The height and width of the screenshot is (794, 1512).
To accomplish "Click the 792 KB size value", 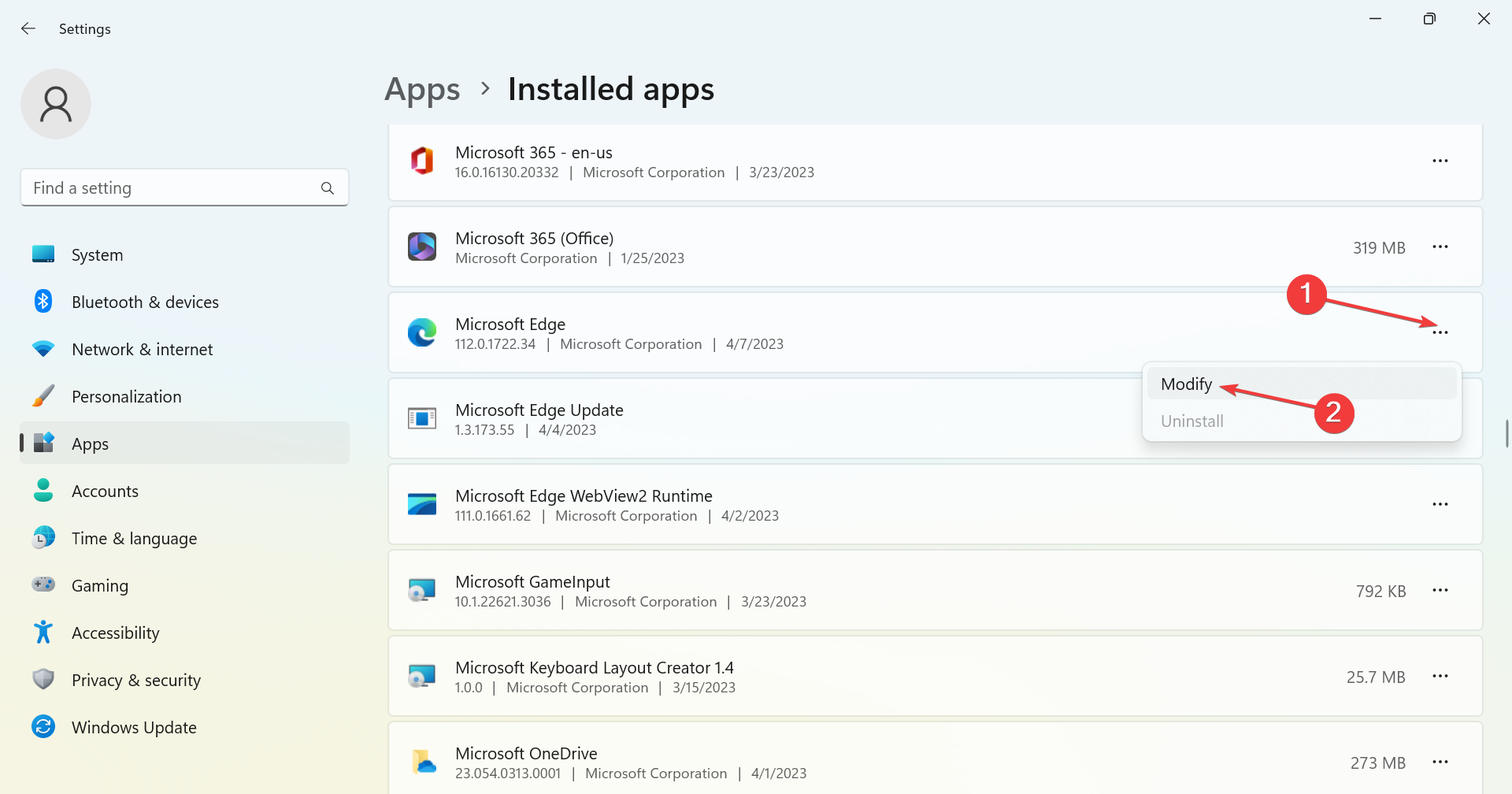I will (x=1380, y=591).
